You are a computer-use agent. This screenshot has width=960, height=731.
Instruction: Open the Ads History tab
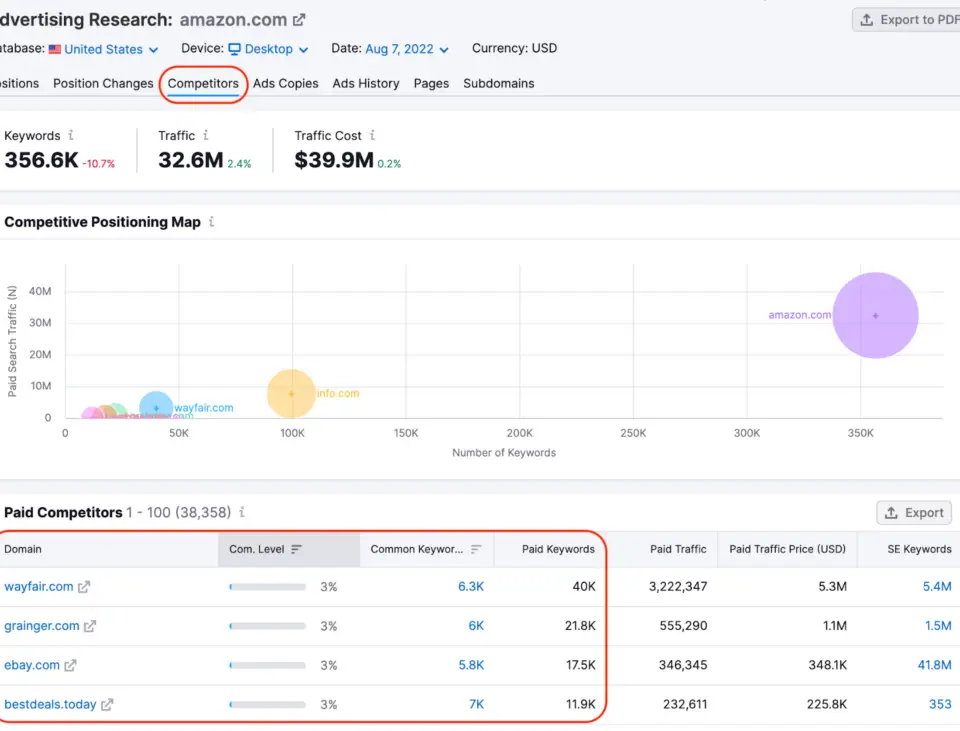click(x=366, y=83)
